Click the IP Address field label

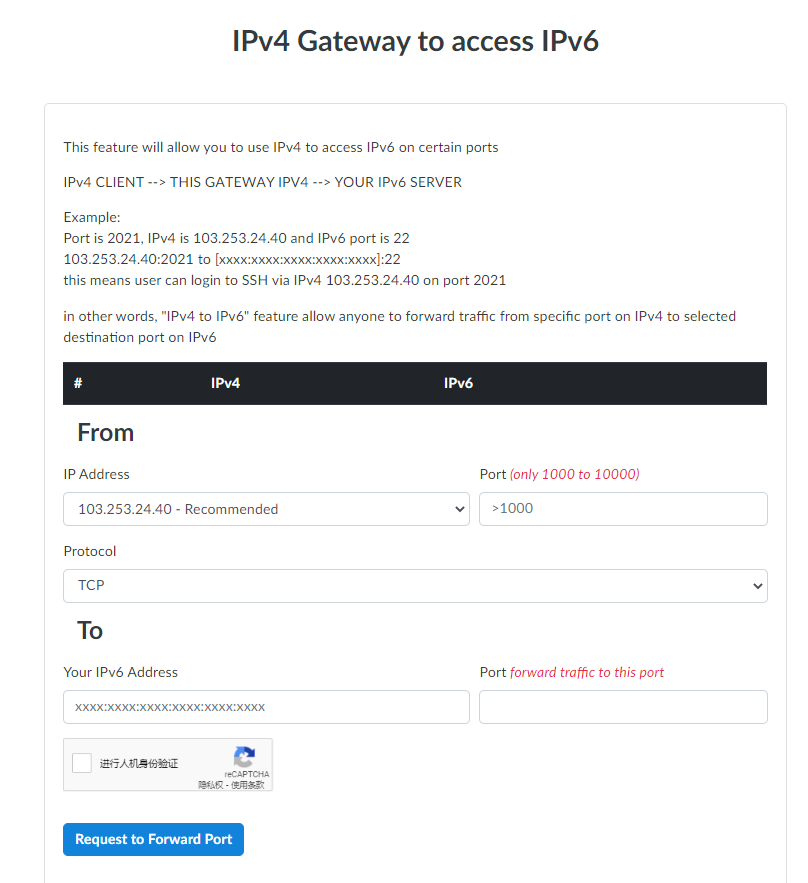pos(96,474)
